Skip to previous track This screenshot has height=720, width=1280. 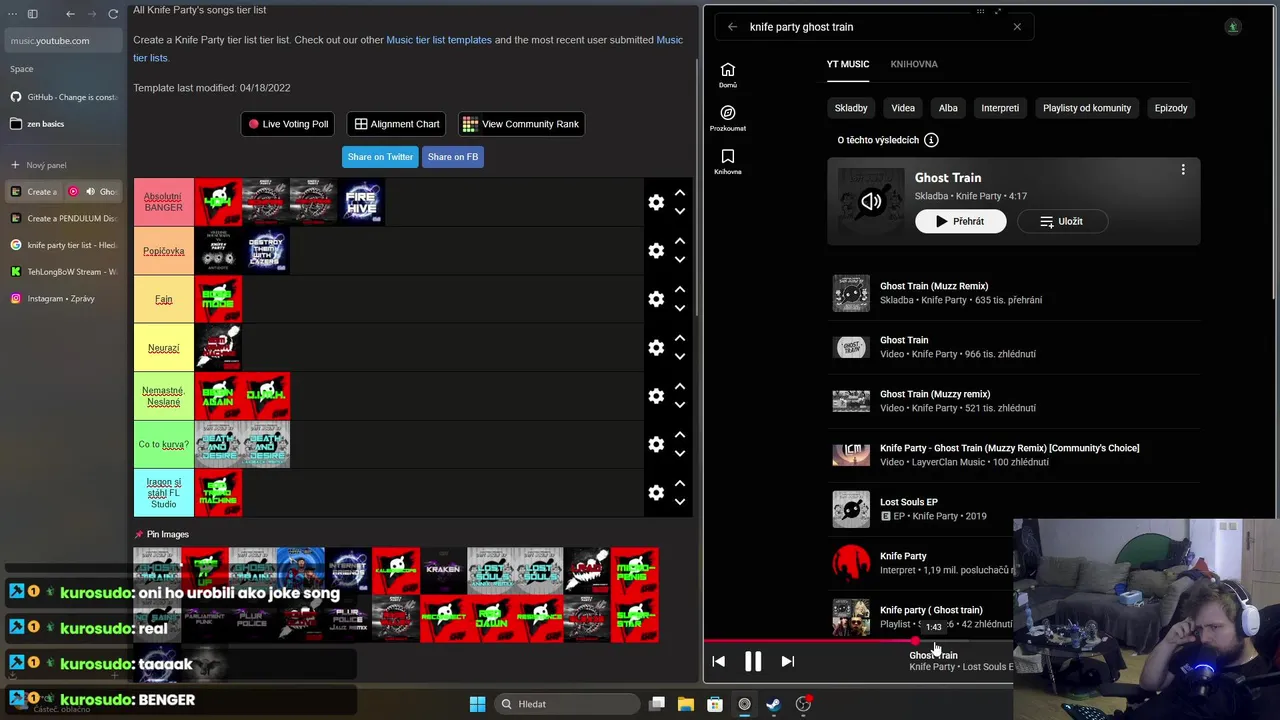[718, 661]
